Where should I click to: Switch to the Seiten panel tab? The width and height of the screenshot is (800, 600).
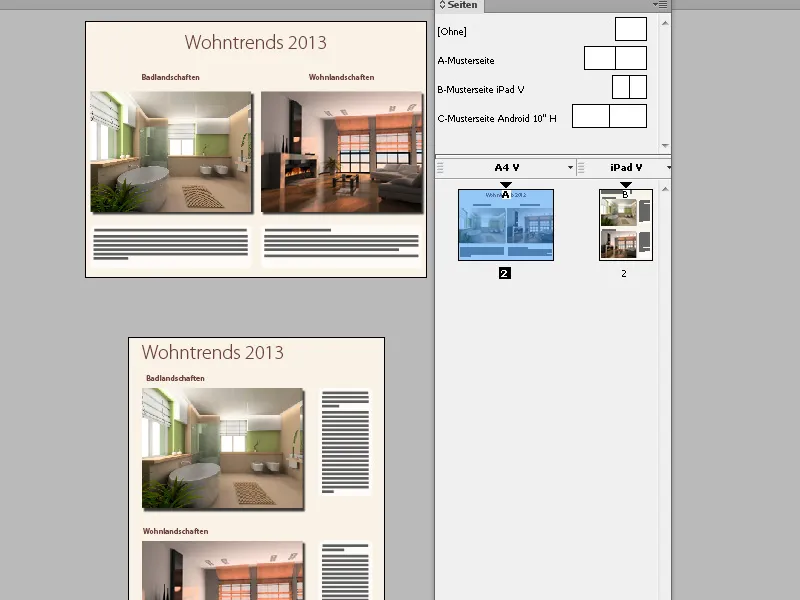pyautogui.click(x=458, y=5)
